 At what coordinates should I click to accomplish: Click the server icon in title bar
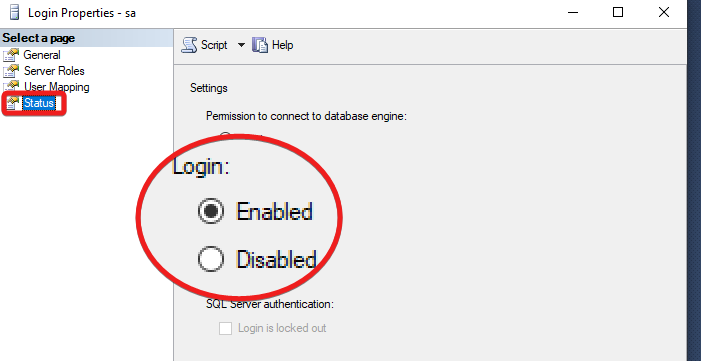(x=14, y=12)
